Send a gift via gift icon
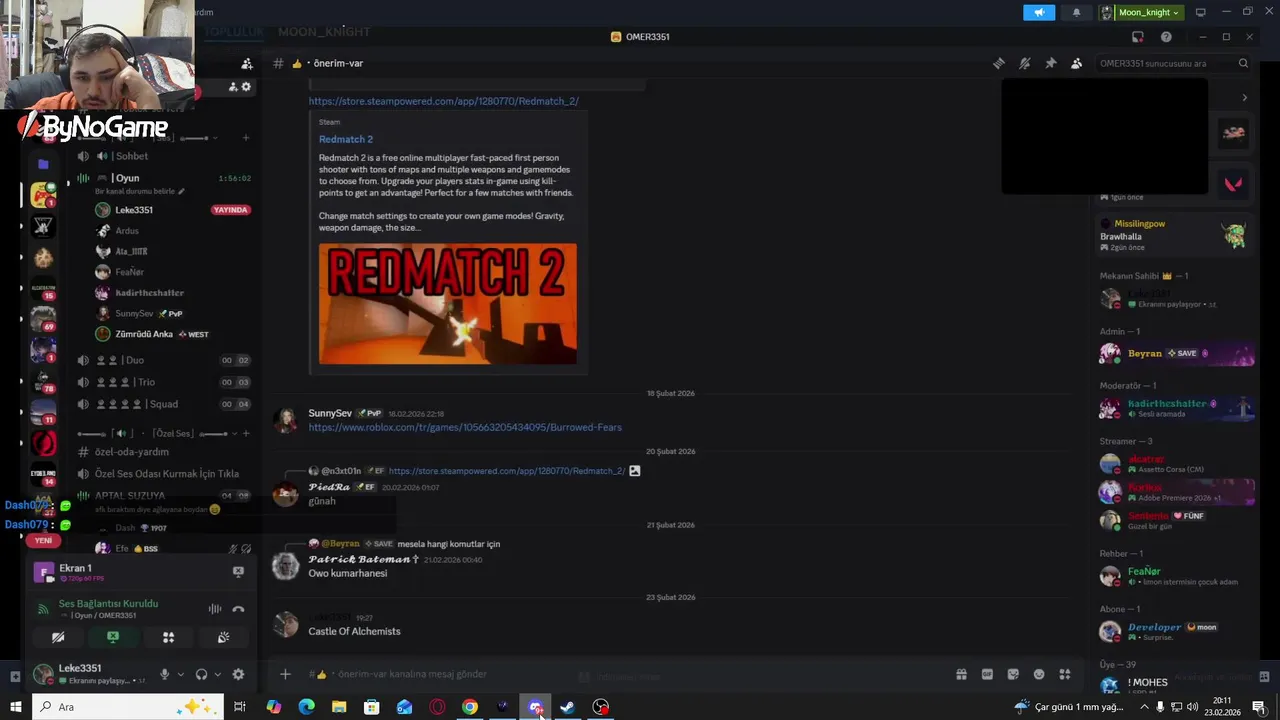1280x720 pixels. 961,674
